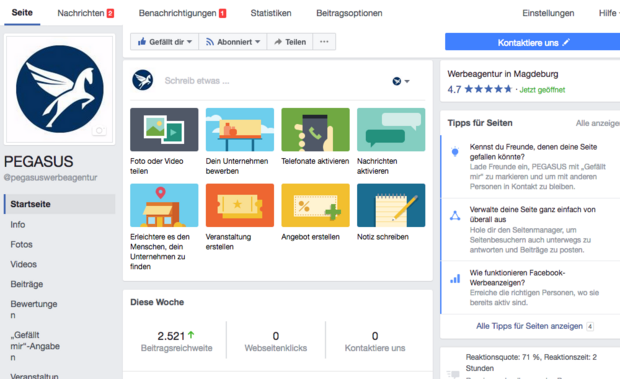620x379 pixels.
Task: Click the Jetzt geöffnet link
Action: [542, 90]
